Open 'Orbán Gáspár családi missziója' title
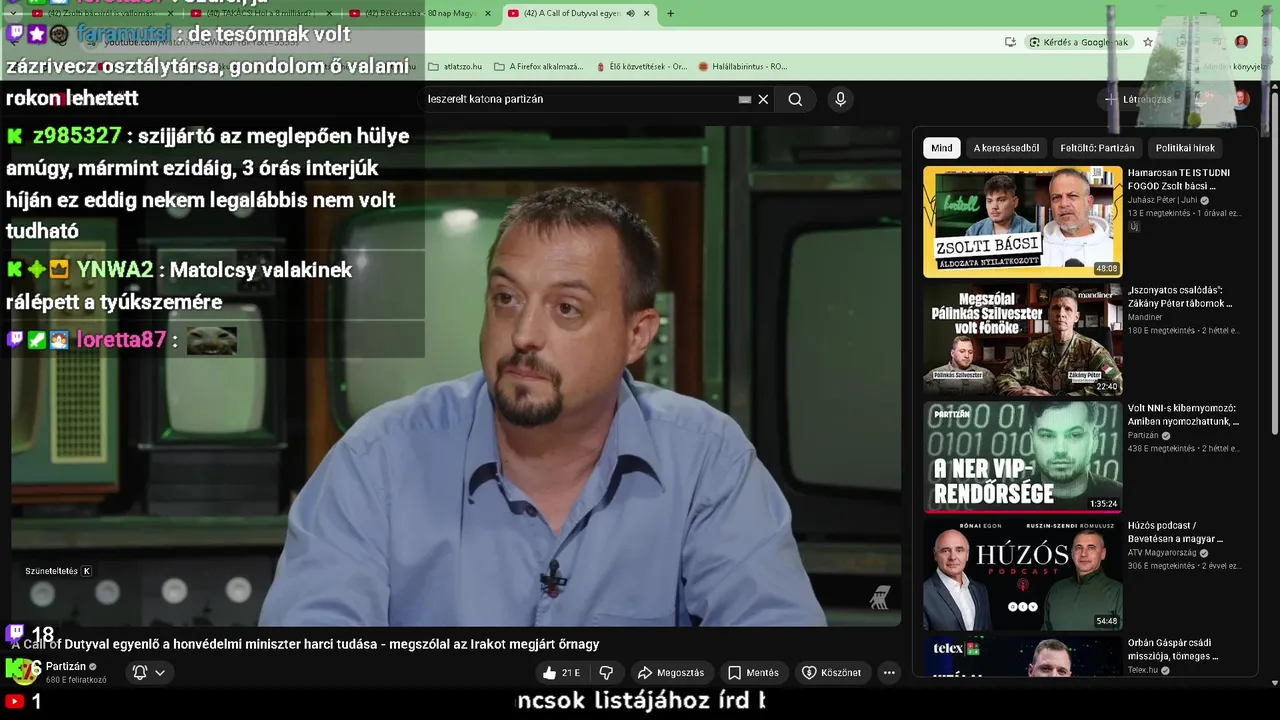 [1173, 649]
